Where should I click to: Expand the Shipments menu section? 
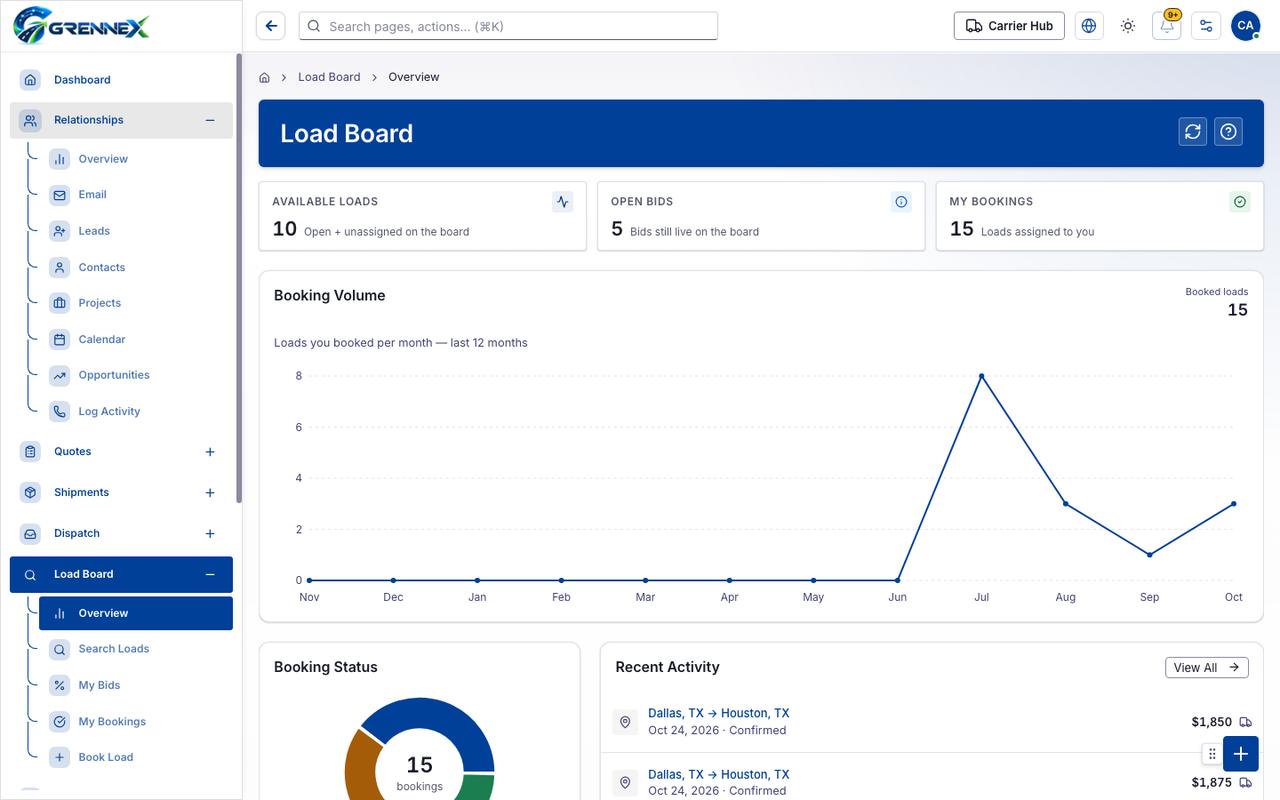[x=210, y=493]
